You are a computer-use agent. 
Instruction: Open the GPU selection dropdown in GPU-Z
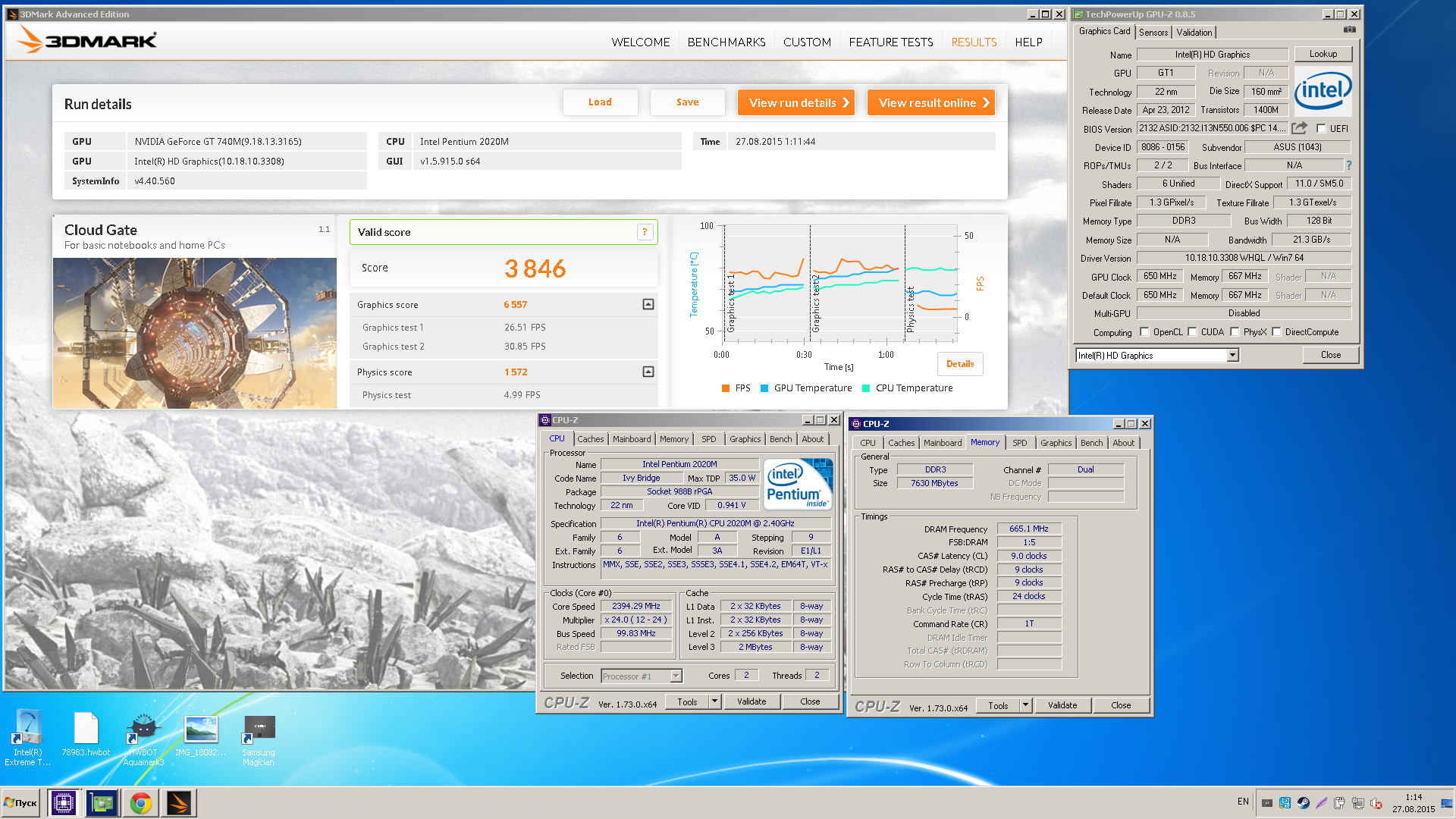point(1233,355)
